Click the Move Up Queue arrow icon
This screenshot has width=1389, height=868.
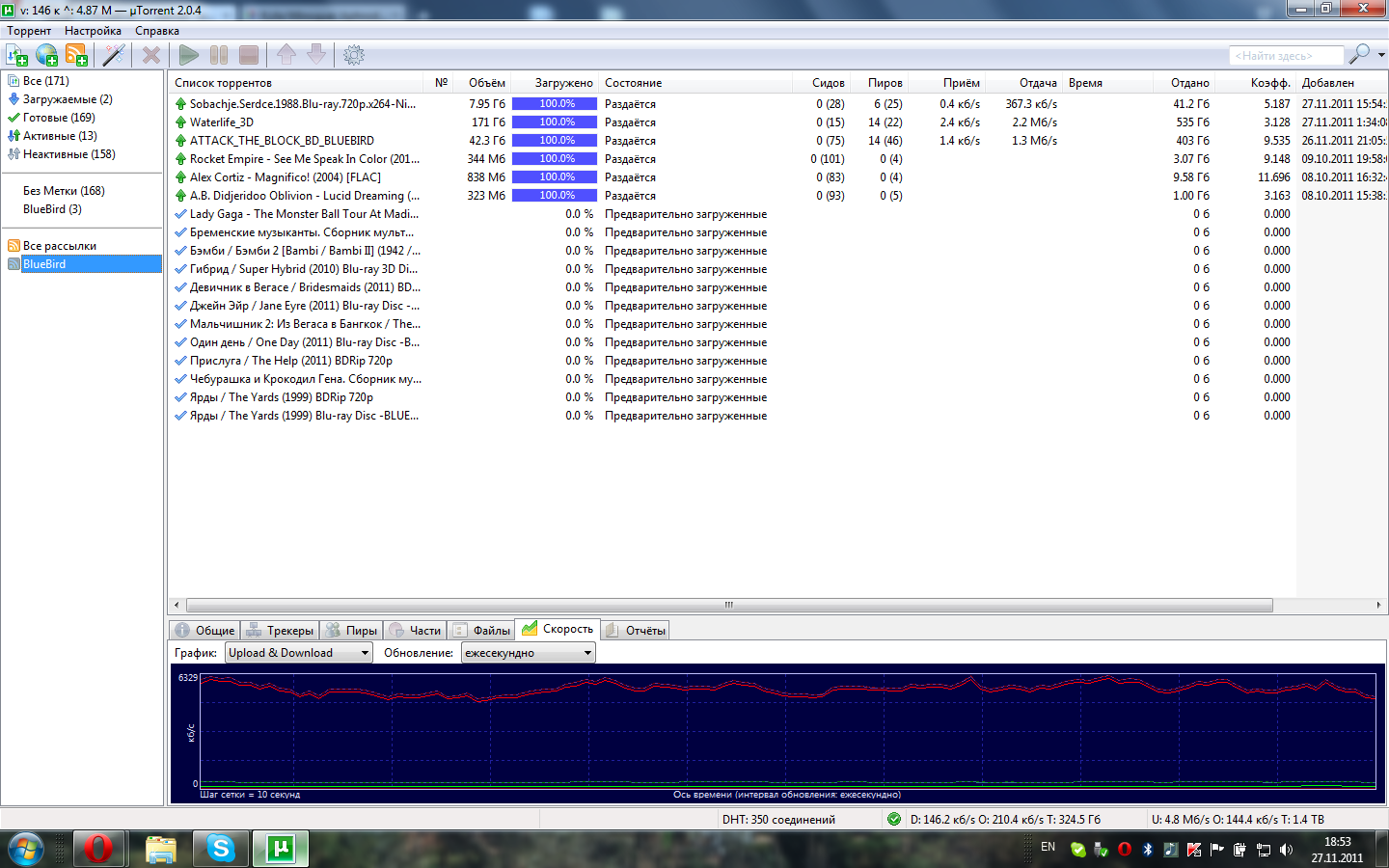pyautogui.click(x=286, y=55)
